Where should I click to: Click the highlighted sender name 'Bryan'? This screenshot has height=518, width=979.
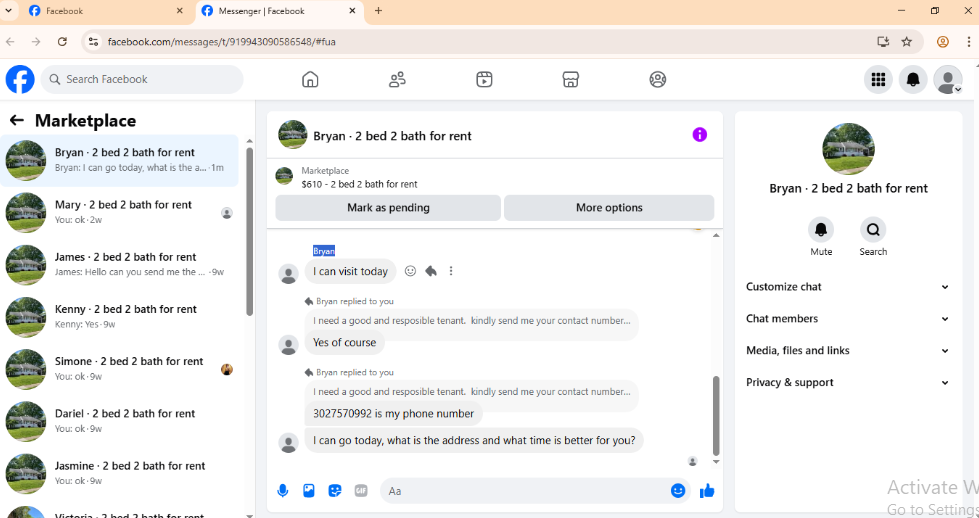[x=324, y=251]
